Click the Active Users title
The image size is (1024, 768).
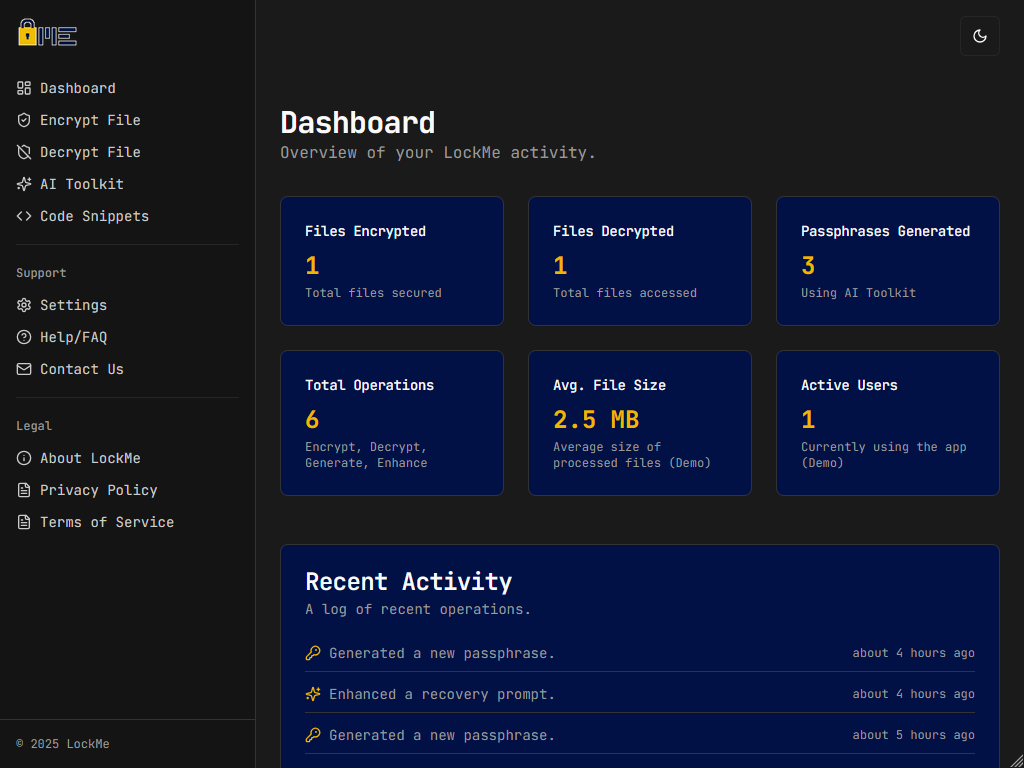[849, 385]
